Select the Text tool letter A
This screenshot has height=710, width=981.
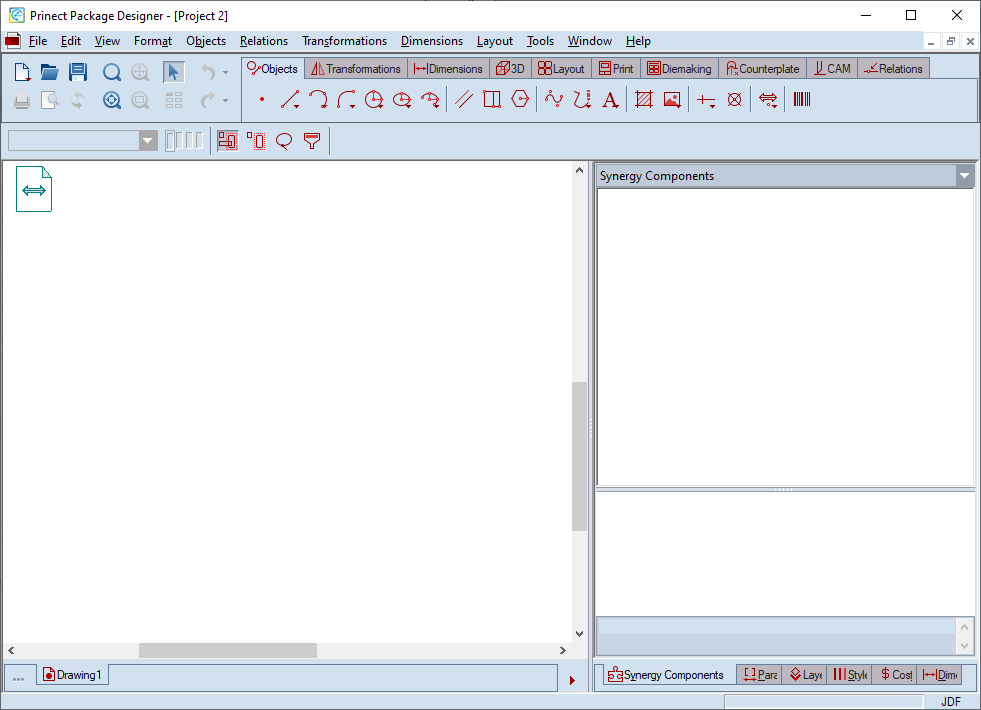[610, 99]
